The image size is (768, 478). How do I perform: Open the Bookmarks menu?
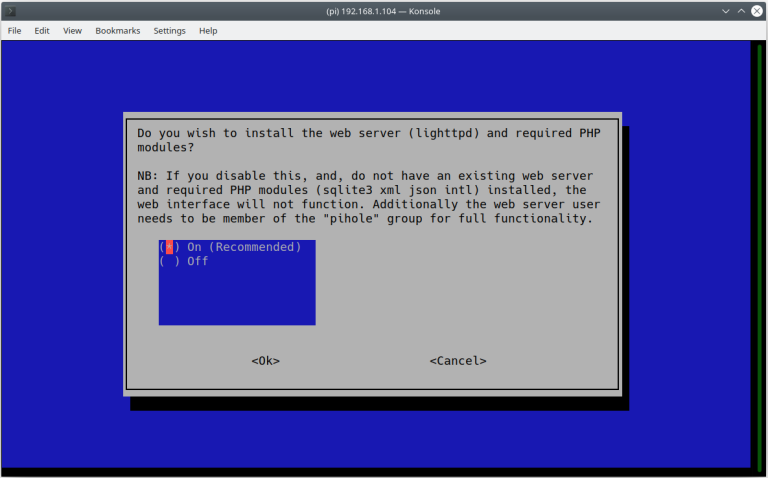click(x=118, y=30)
